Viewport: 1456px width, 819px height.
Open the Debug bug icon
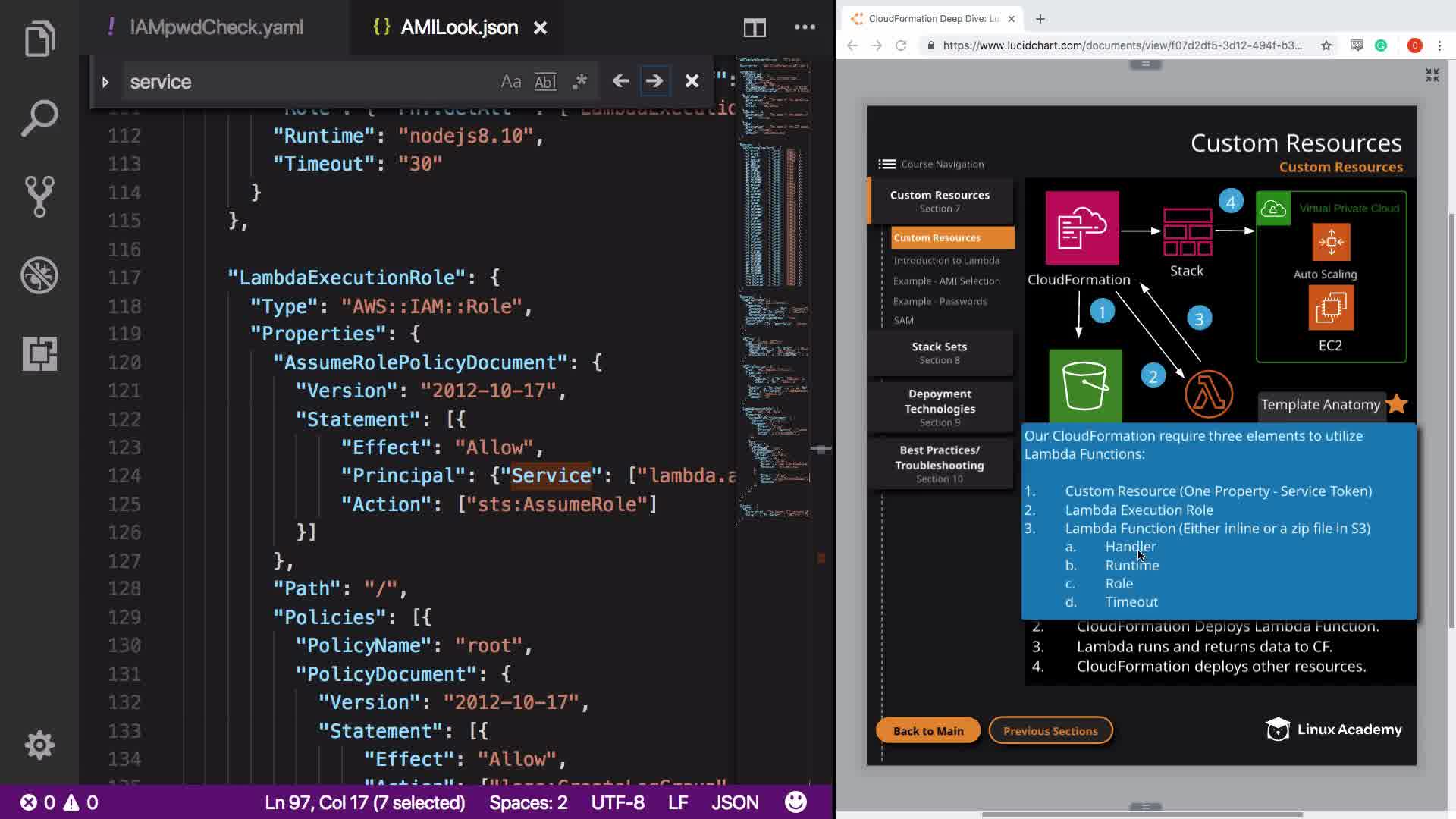[39, 275]
